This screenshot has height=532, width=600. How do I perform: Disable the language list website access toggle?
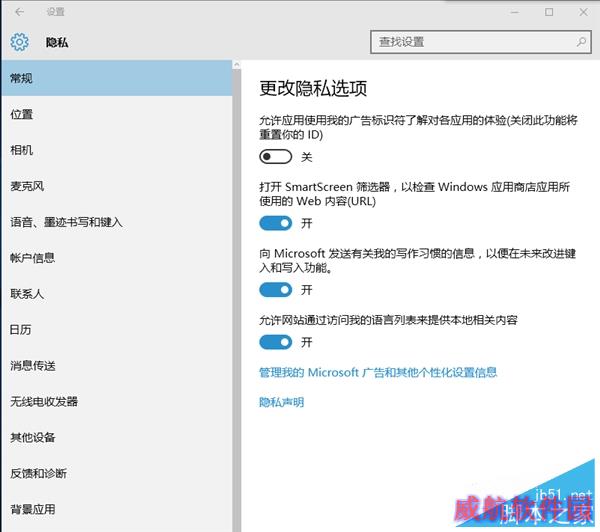(x=276, y=342)
